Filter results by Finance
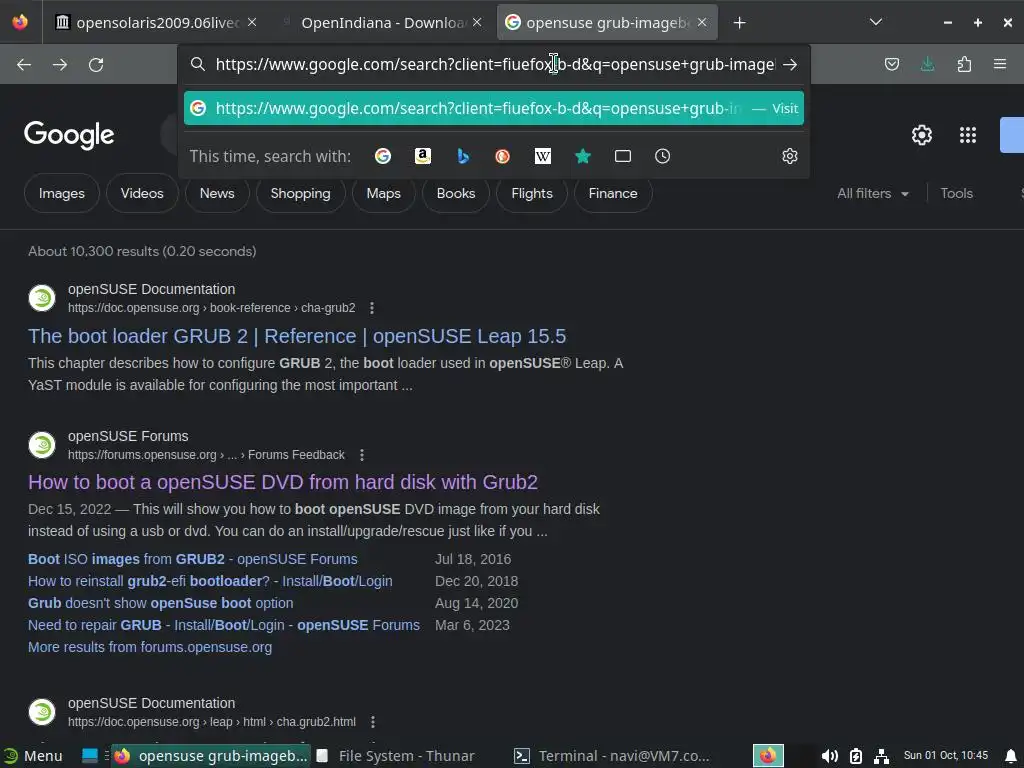Image resolution: width=1024 pixels, height=768 pixels. (x=613, y=193)
